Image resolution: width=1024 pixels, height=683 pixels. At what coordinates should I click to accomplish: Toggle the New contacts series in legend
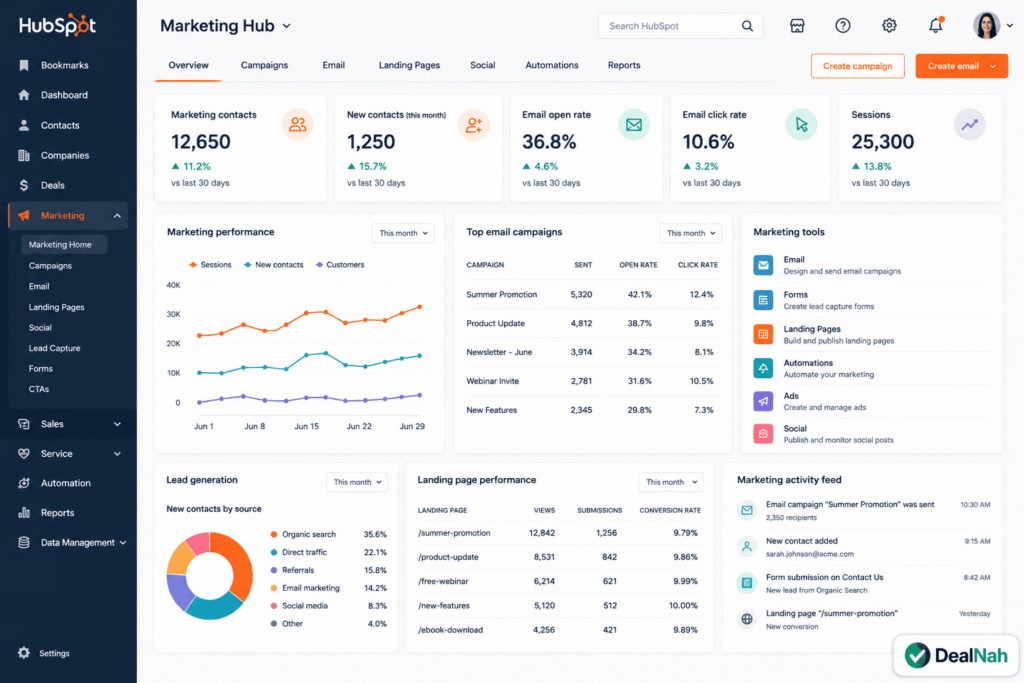click(x=273, y=264)
